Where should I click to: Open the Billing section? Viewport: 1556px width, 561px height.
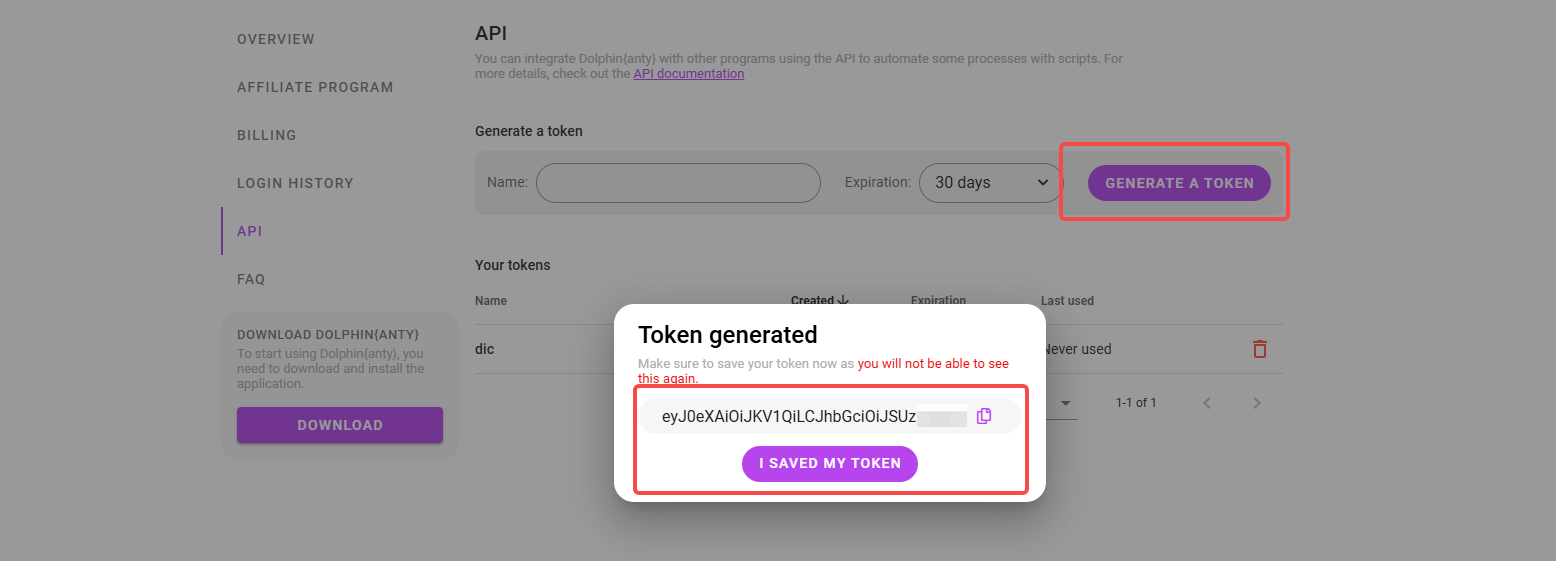(267, 135)
